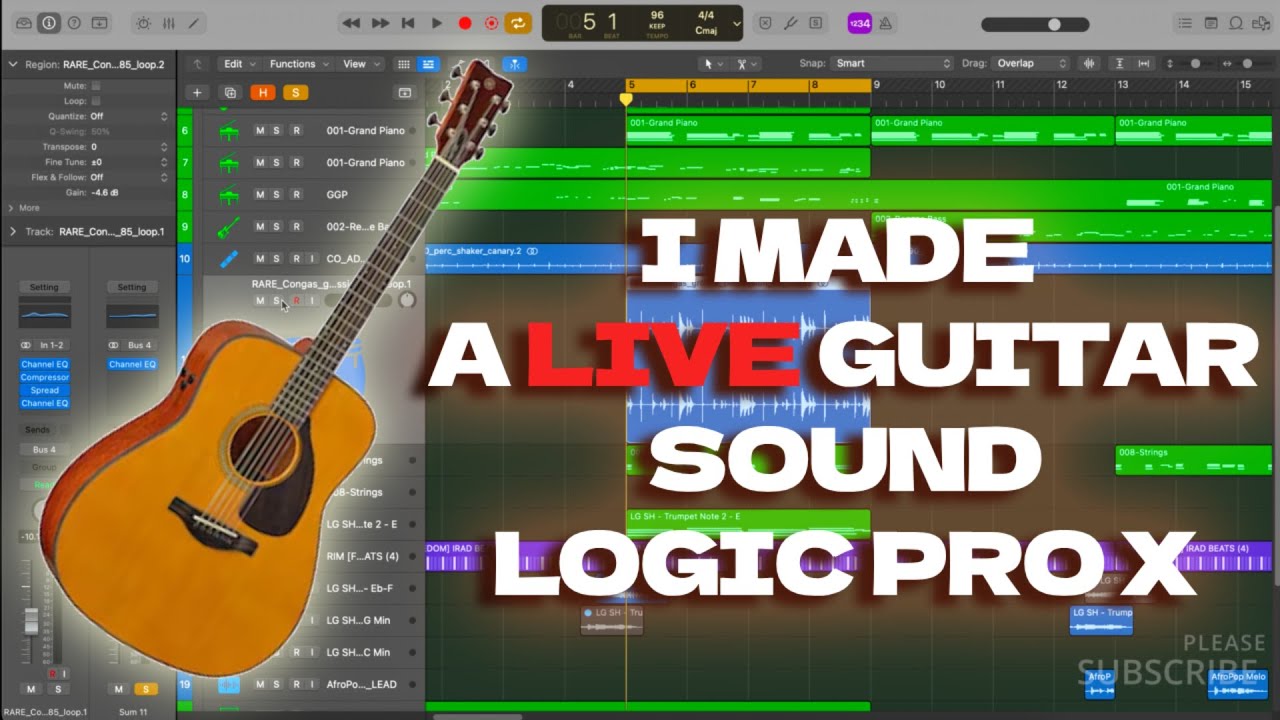Toggle the Inspector info button
Screen dimensions: 1280x720
pyautogui.click(x=48, y=22)
